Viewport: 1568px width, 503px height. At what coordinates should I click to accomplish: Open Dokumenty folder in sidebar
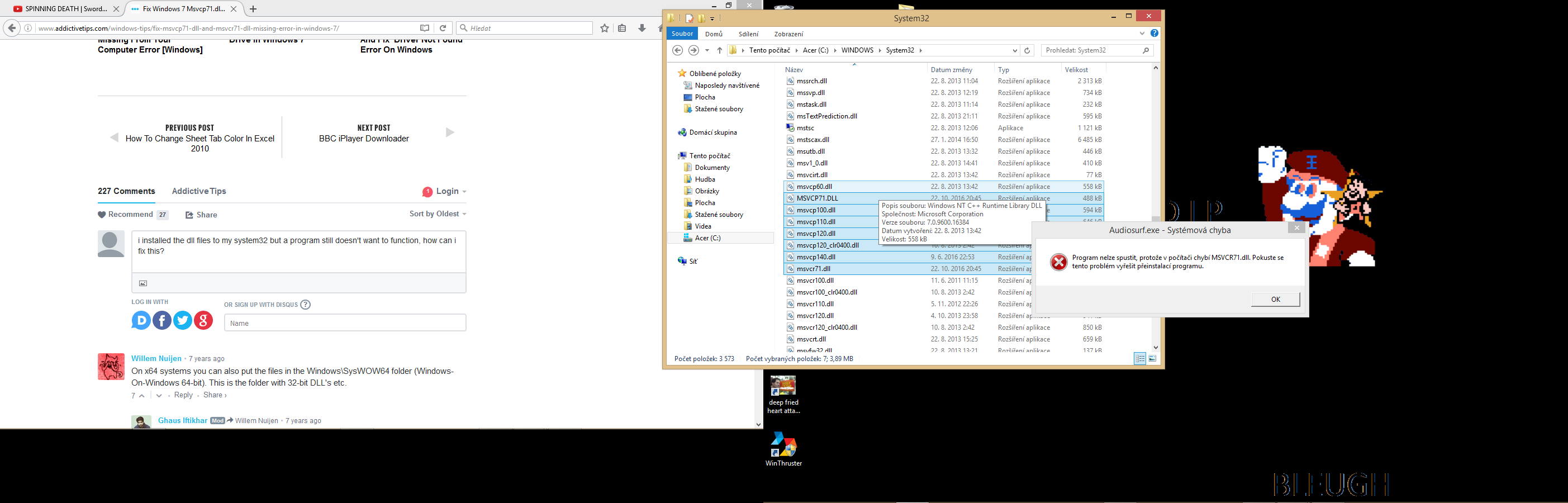[x=712, y=168]
